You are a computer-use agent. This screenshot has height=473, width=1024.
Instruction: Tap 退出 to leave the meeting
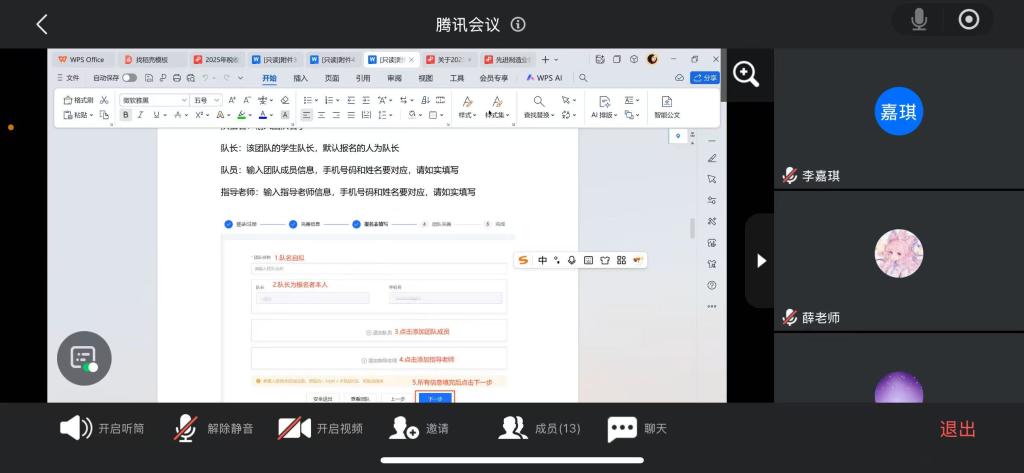957,428
